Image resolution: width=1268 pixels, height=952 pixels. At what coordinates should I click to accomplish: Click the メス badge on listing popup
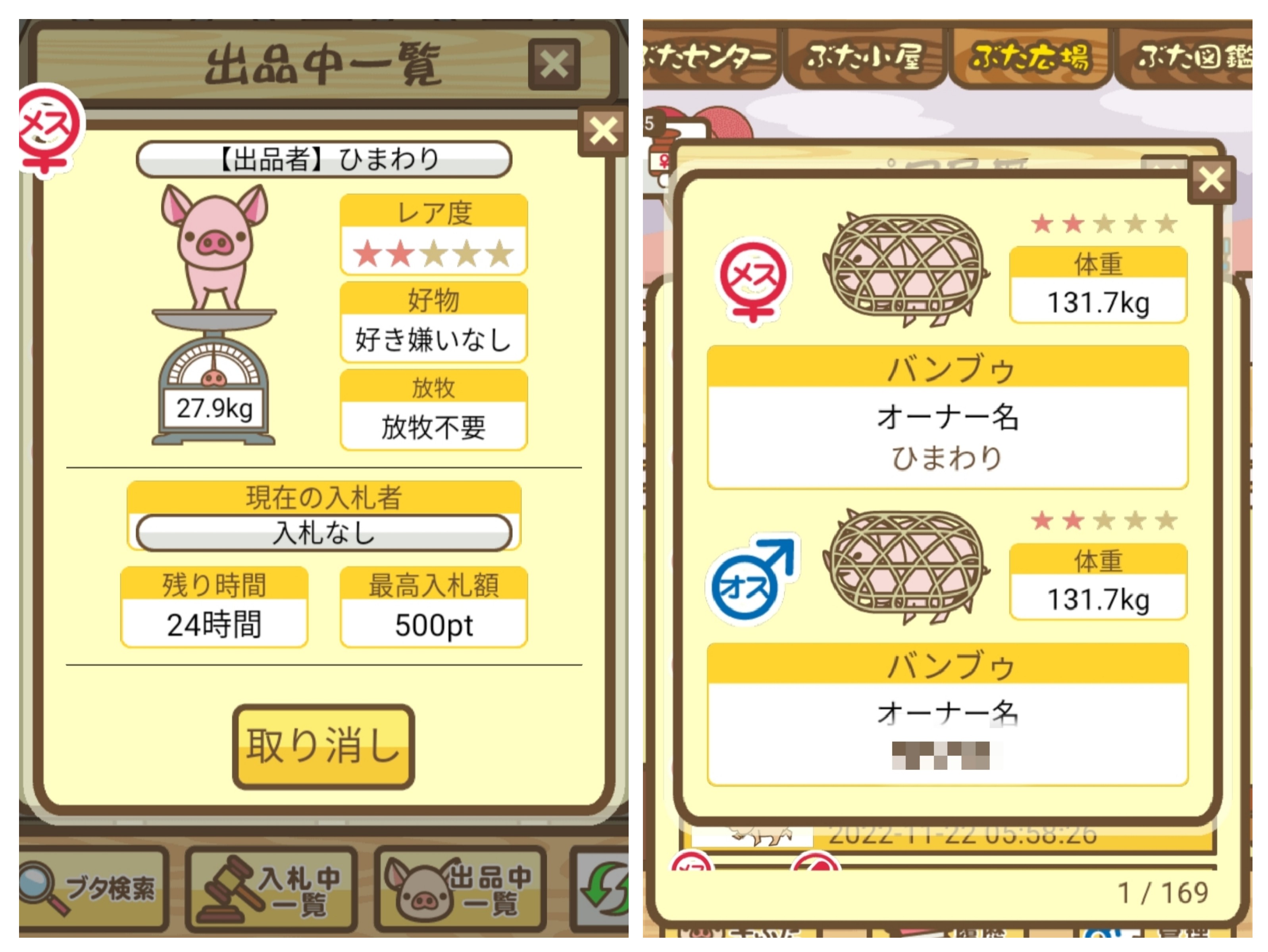coord(49,131)
